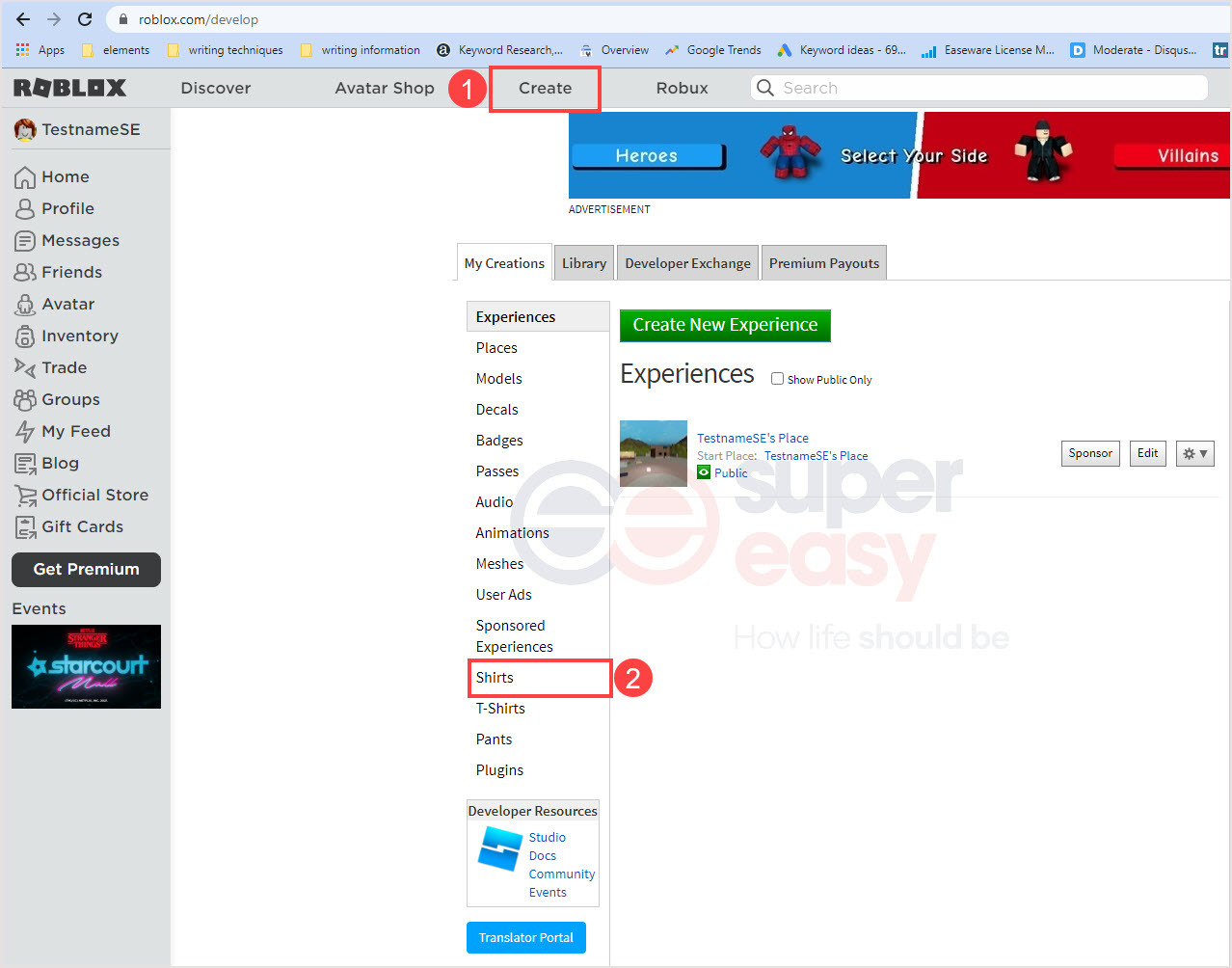
Task: Click the browser forward arrow
Action: (54, 19)
